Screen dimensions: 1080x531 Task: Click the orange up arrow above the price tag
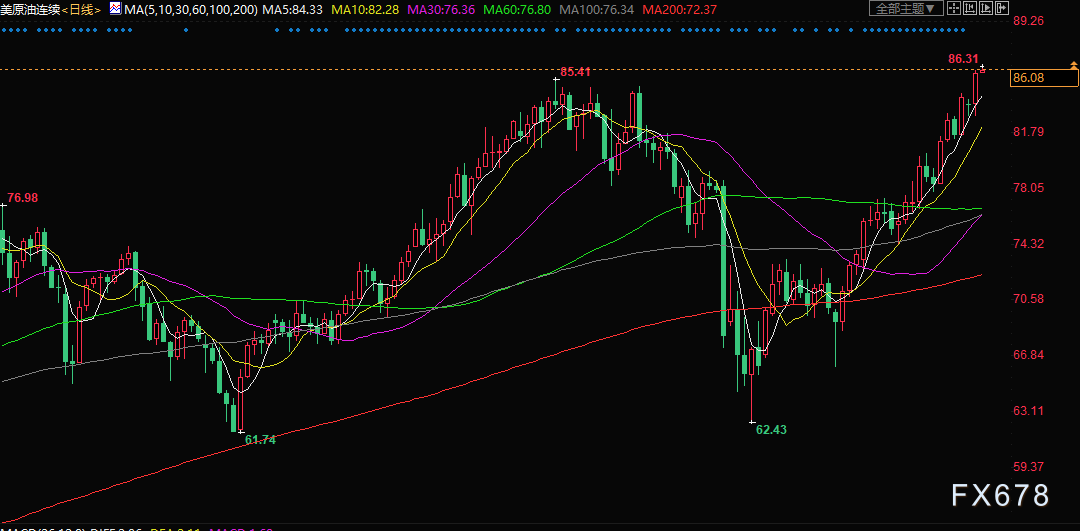tap(1074, 65)
